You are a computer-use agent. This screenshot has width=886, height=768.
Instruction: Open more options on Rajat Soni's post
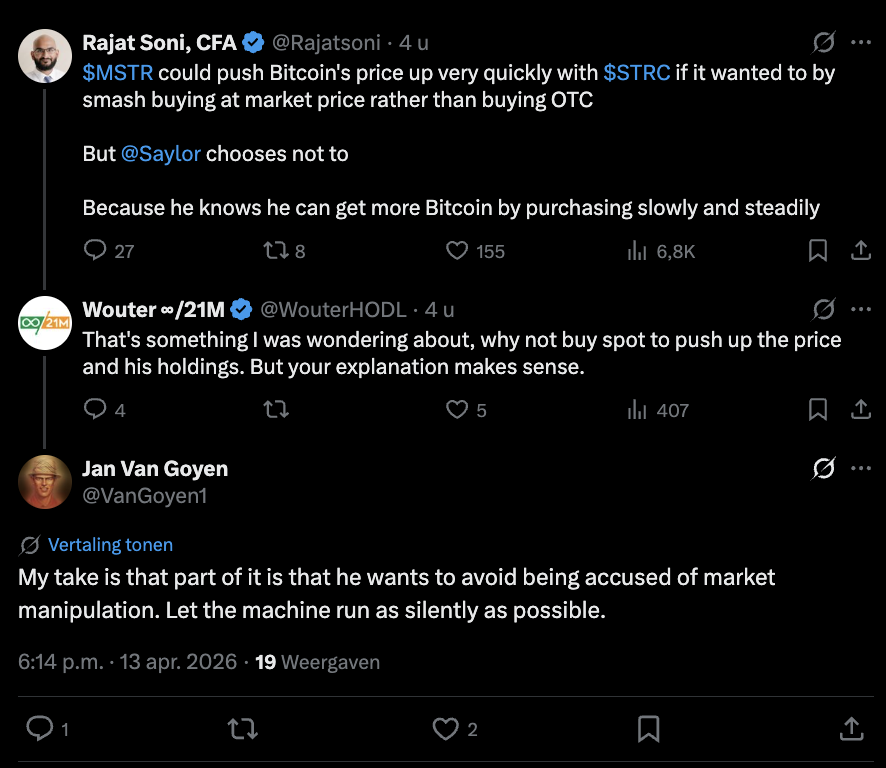[x=860, y=43]
